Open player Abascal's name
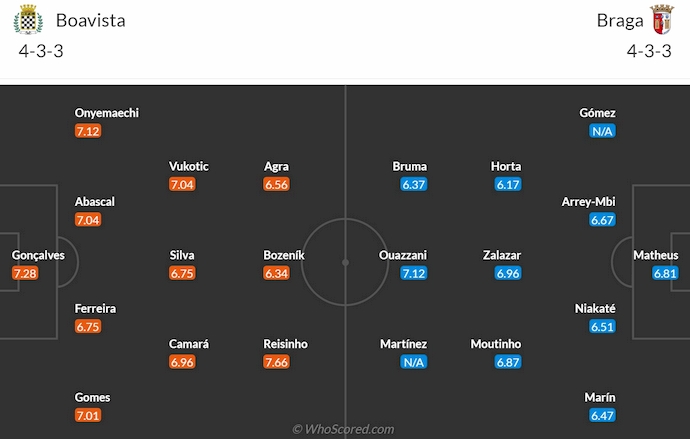690x439 pixels. click(95, 201)
